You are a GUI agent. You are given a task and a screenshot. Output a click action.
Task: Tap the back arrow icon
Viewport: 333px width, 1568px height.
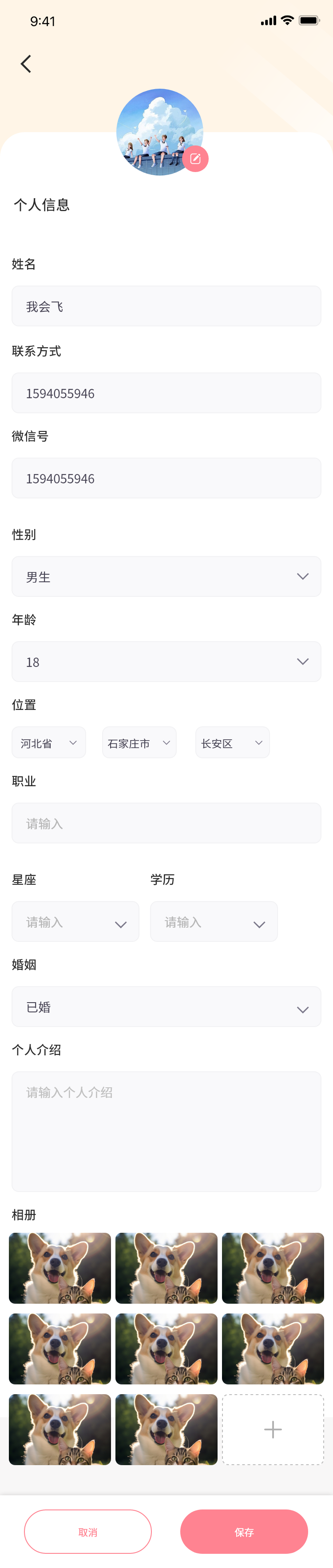tap(26, 64)
